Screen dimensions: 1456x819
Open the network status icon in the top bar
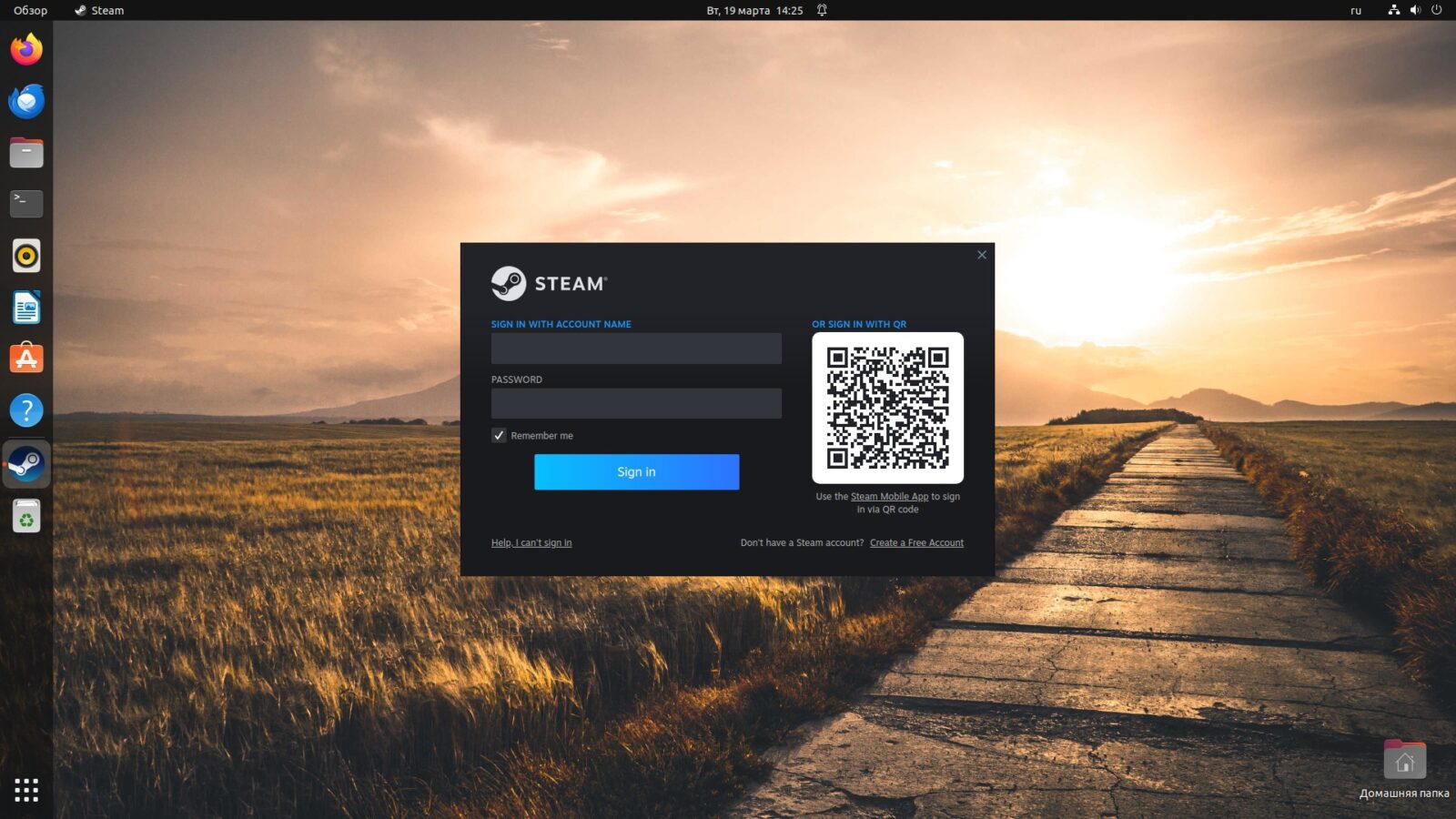point(1393,10)
